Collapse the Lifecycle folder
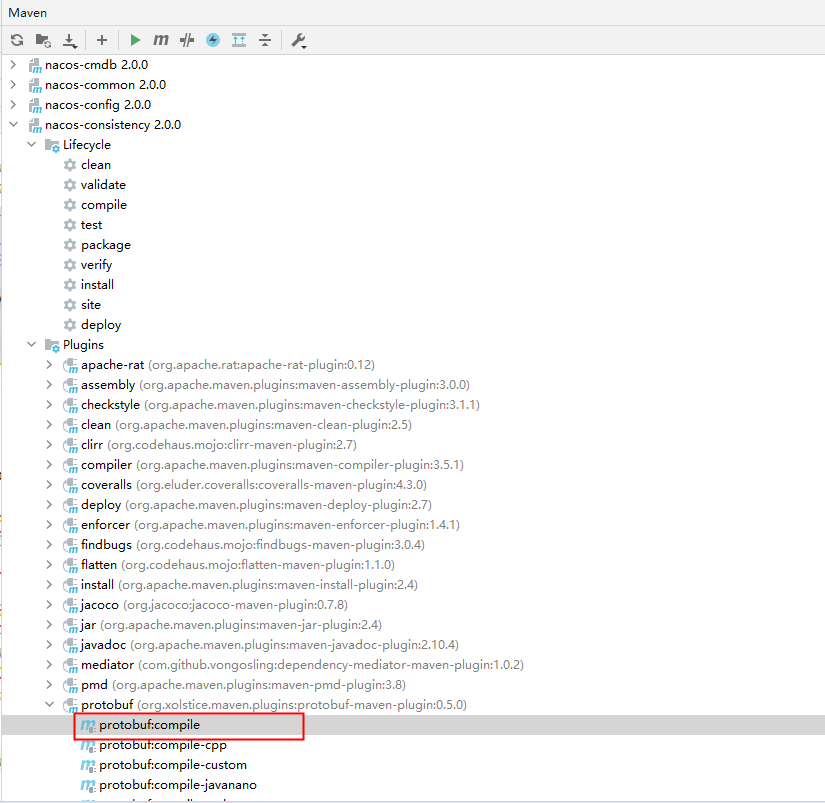The width and height of the screenshot is (825, 803). (x=32, y=145)
